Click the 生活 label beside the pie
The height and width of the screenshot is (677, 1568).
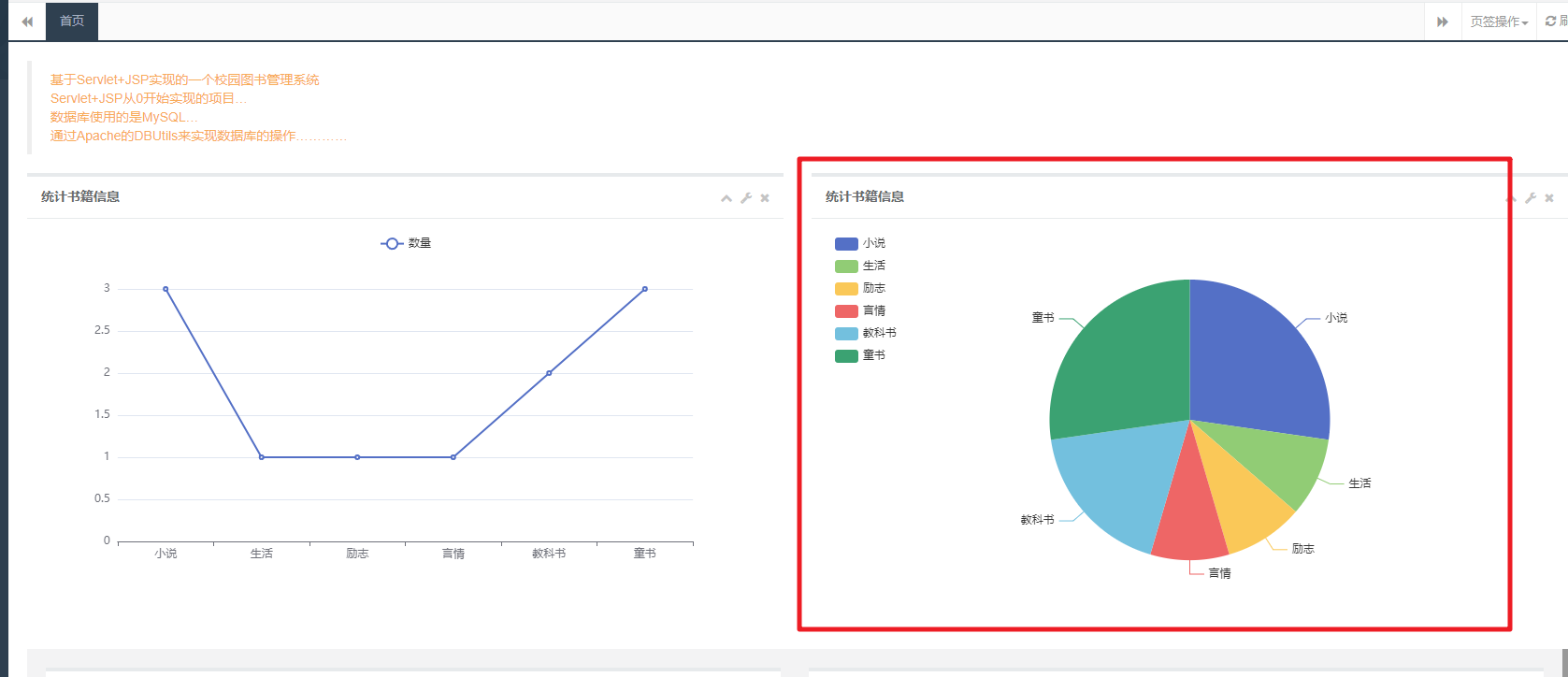coord(1359,483)
